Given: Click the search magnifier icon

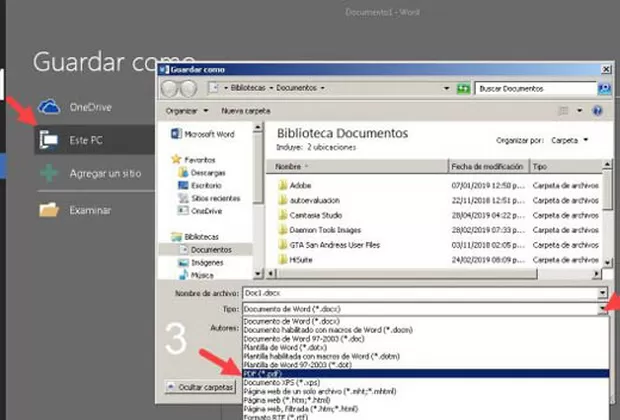Looking at the screenshot, I should click(604, 88).
